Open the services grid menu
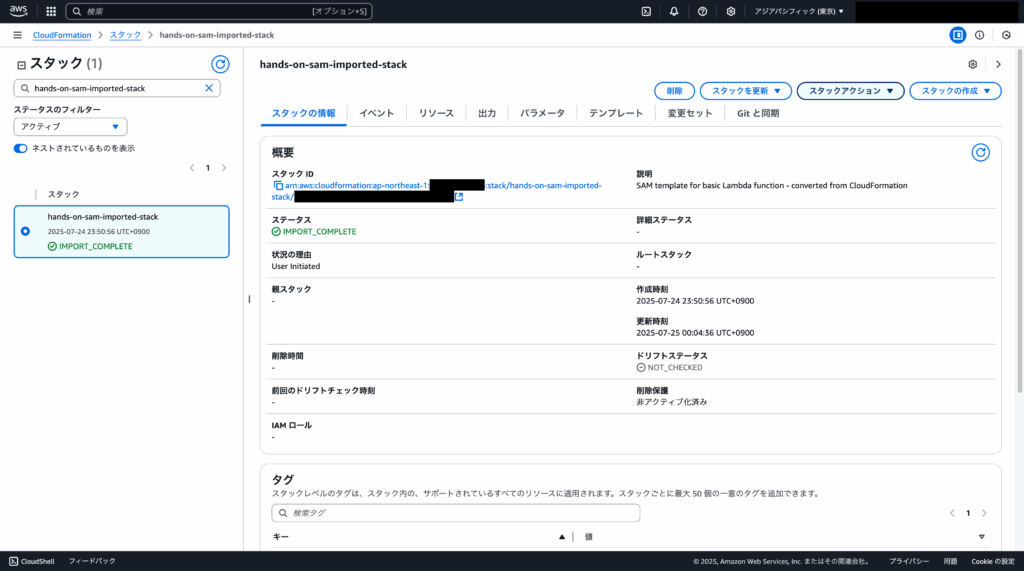1024x571 pixels. [x=51, y=11]
